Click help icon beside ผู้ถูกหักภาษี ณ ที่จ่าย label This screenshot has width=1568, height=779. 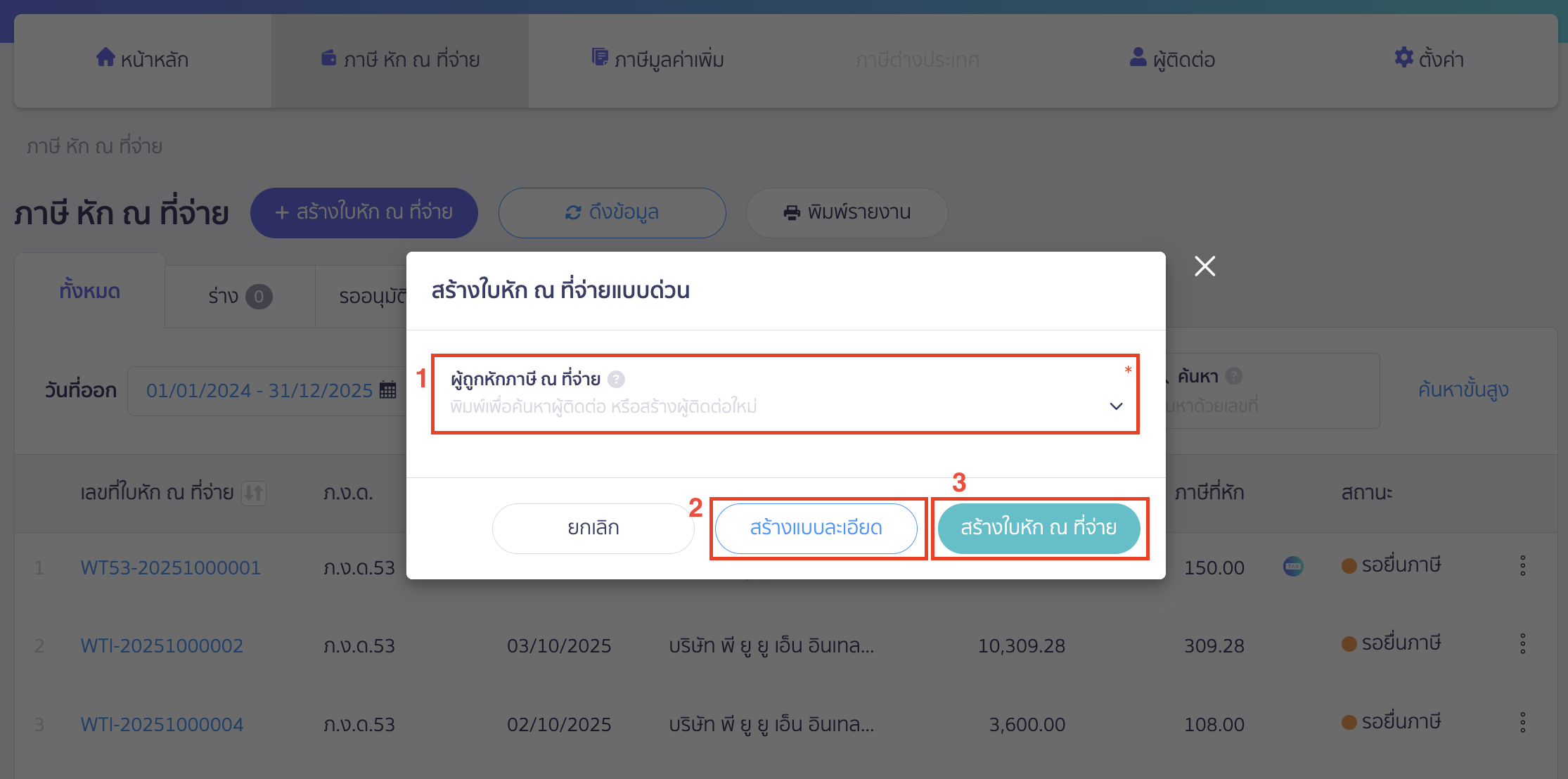617,379
